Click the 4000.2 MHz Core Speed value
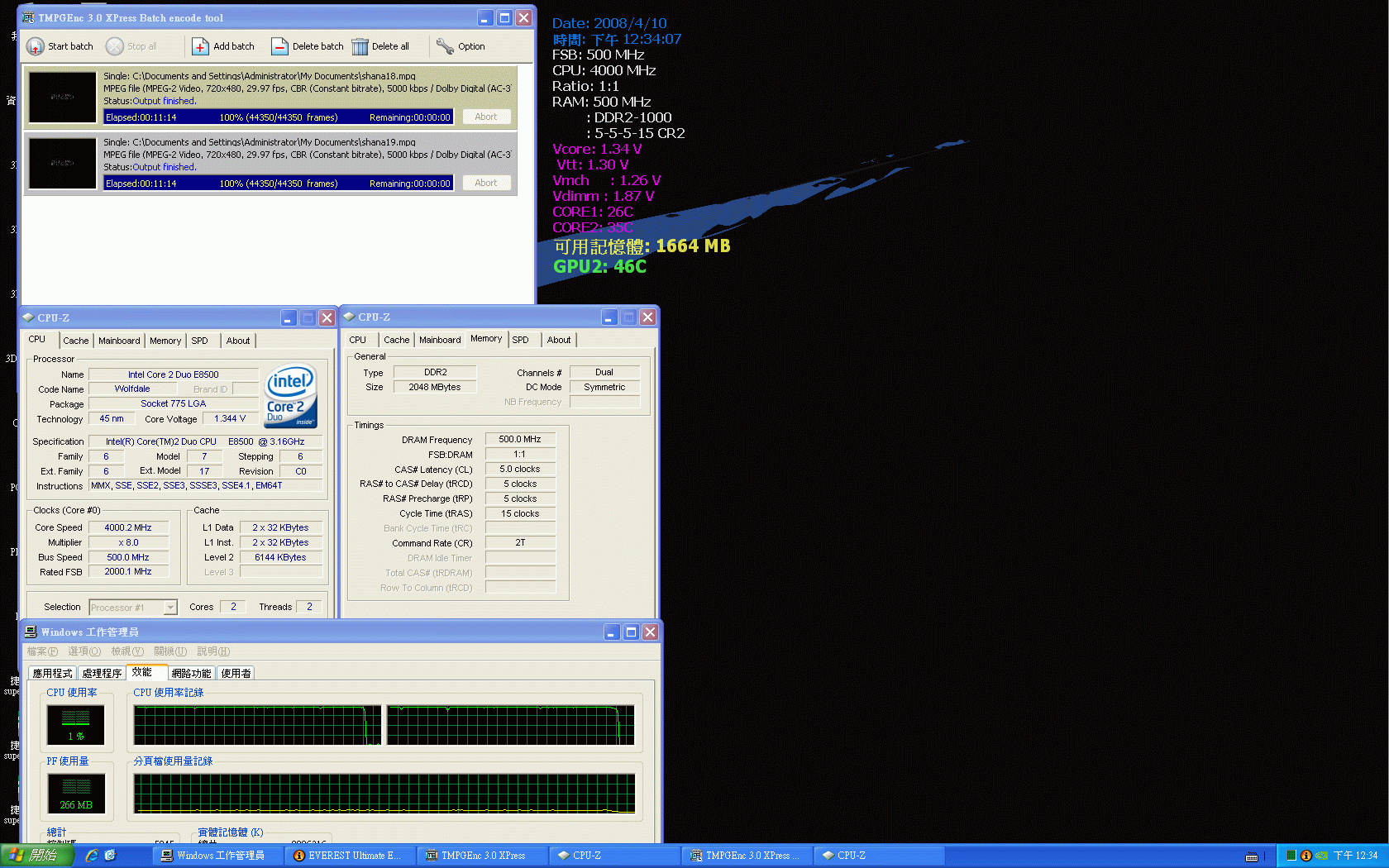Viewport: 1389px width, 868px height. click(128, 527)
